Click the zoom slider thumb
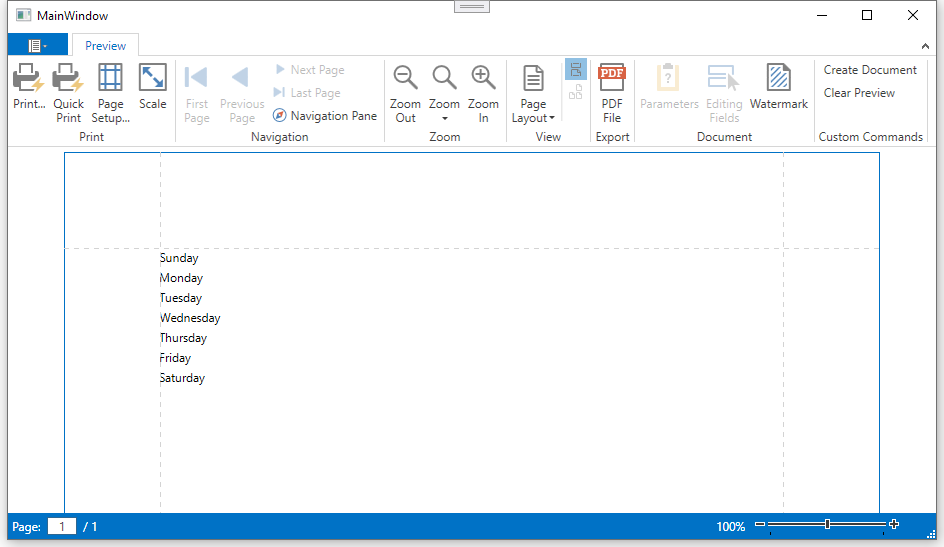Viewport: 944px width, 547px height. [x=828, y=524]
